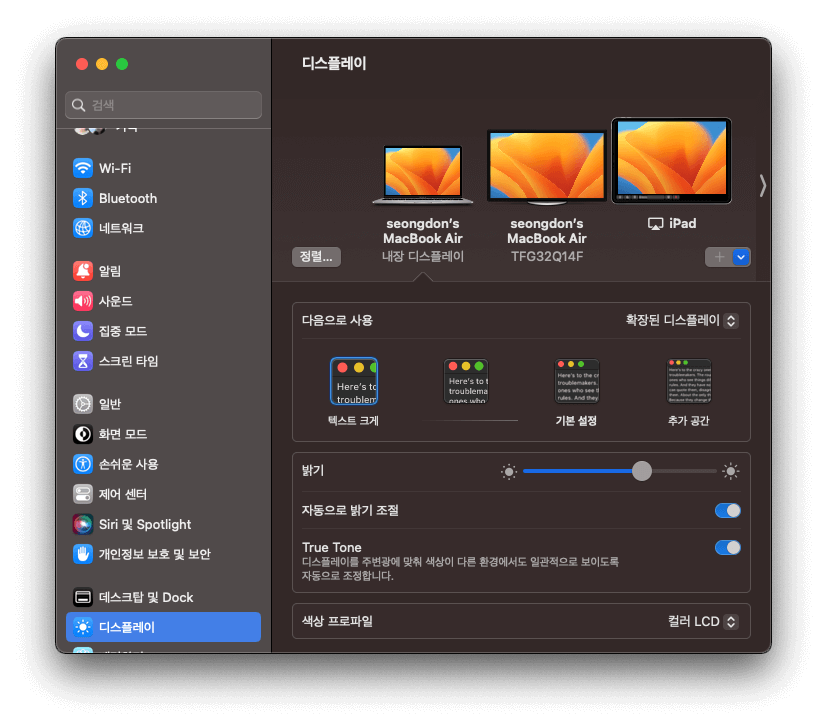Click the right chevron to show more displays

click(x=763, y=186)
